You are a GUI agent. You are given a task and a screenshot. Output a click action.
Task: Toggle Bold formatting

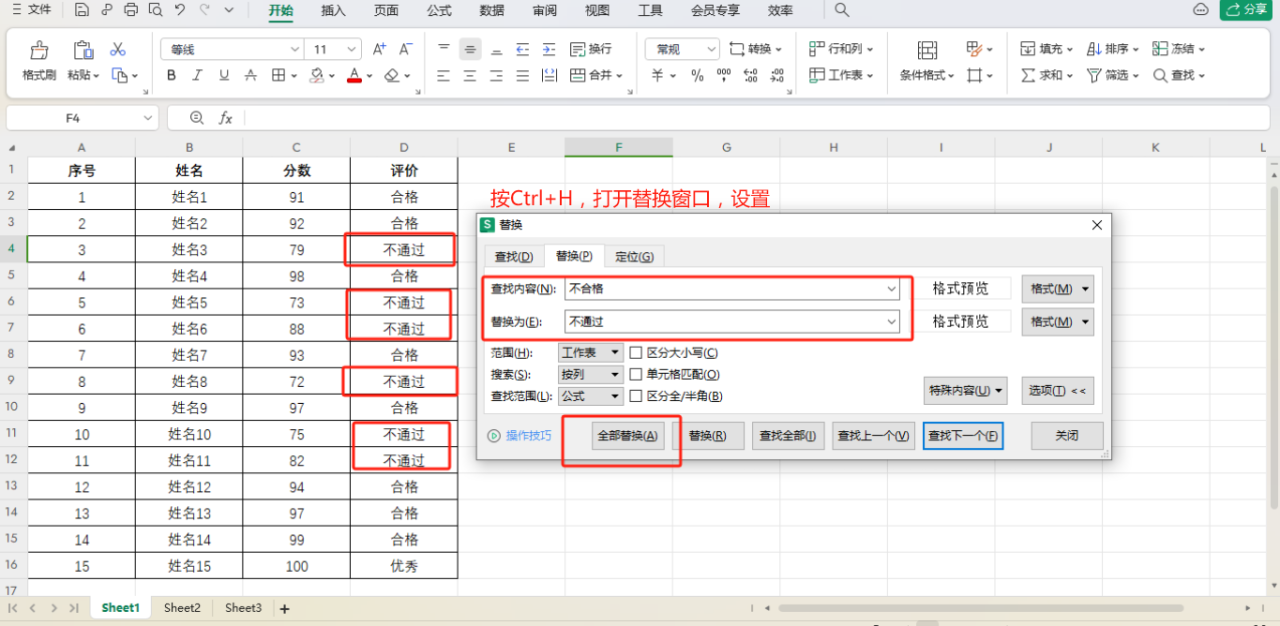(x=171, y=75)
